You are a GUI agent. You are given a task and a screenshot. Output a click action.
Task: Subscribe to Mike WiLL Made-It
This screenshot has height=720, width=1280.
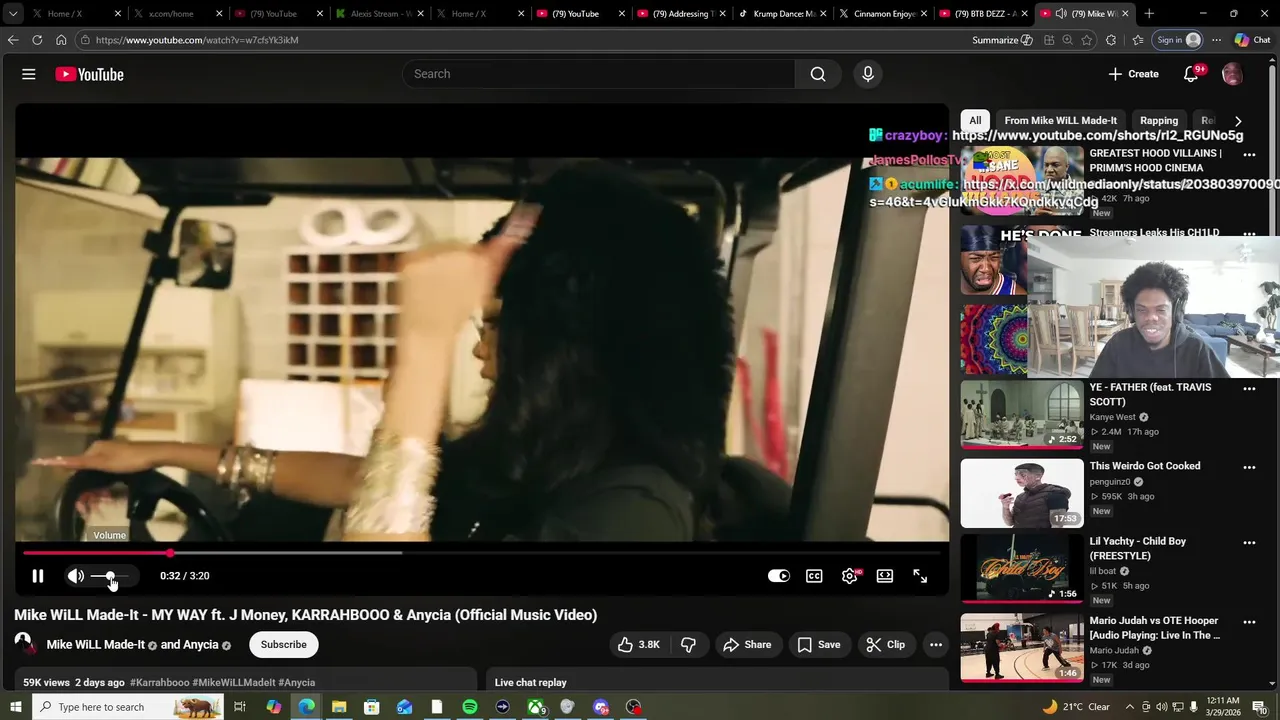click(x=284, y=645)
